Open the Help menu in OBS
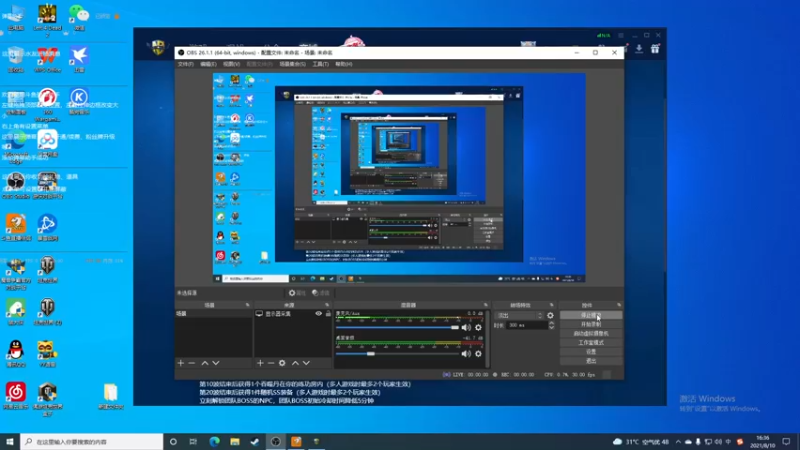Screen dimensions: 800x450 [x=344, y=64]
